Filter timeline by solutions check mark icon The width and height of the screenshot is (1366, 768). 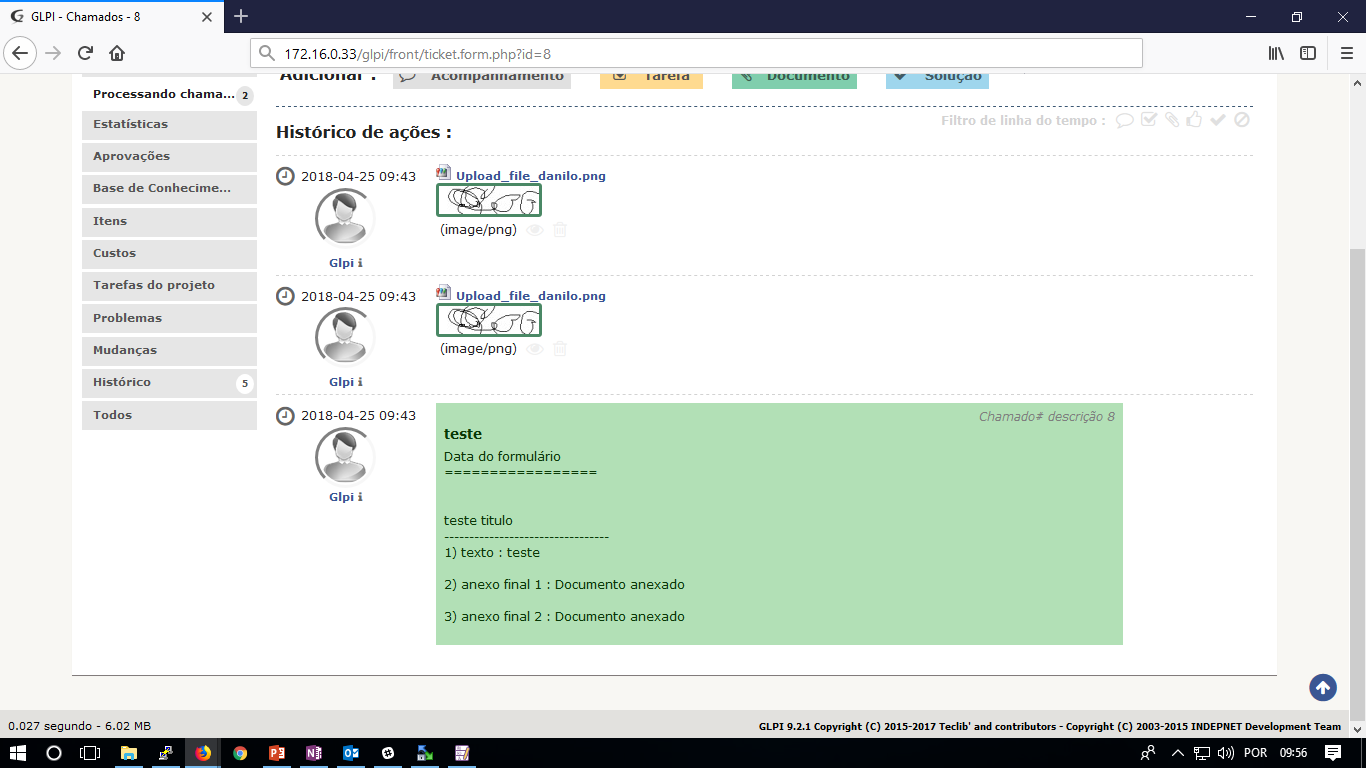[1217, 120]
